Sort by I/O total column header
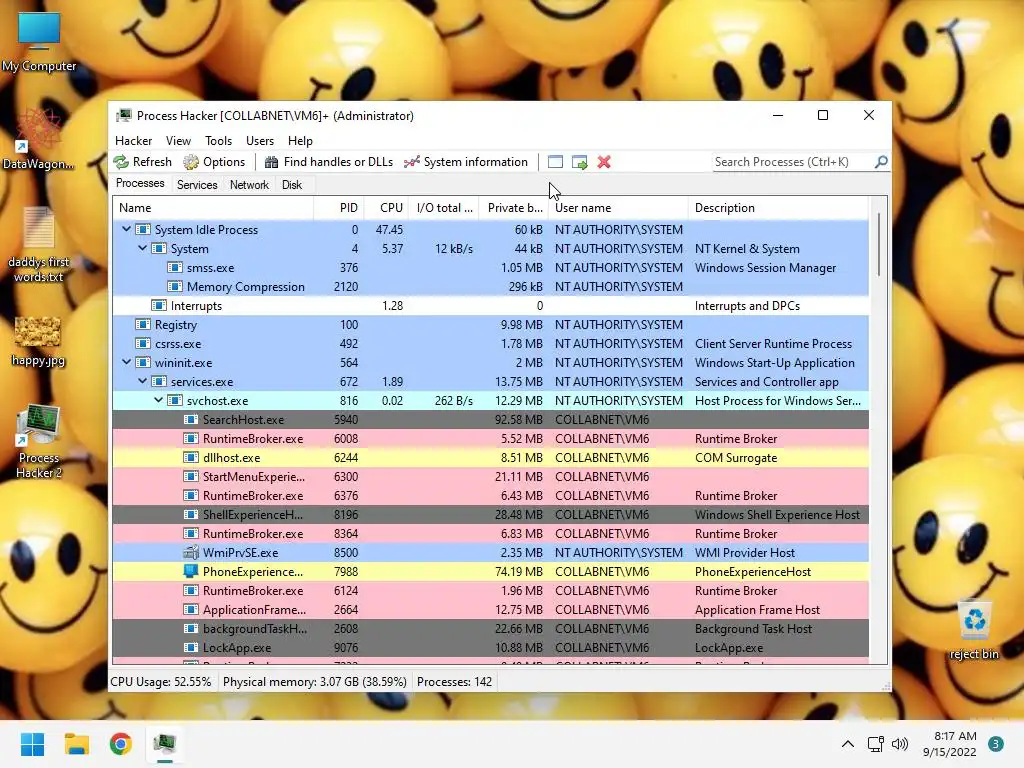This screenshot has width=1024, height=768. click(x=443, y=208)
